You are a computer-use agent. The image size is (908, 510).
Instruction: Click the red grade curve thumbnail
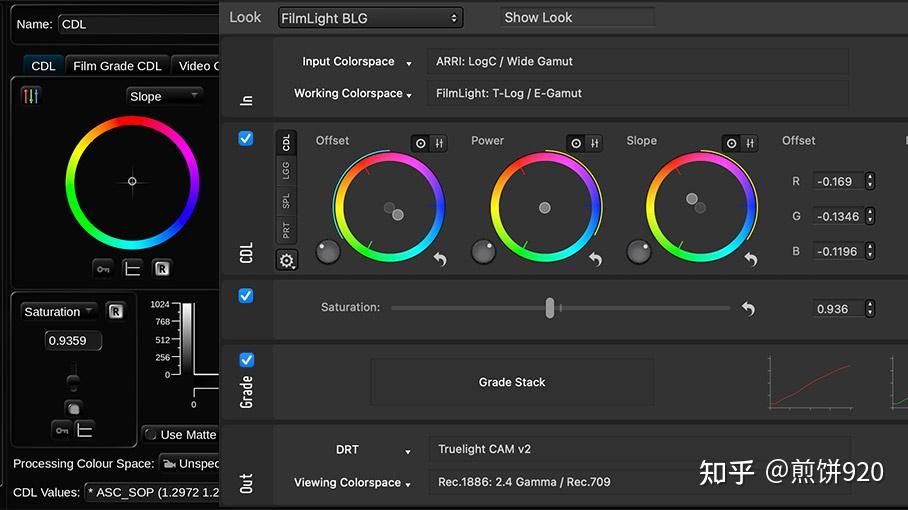811,383
